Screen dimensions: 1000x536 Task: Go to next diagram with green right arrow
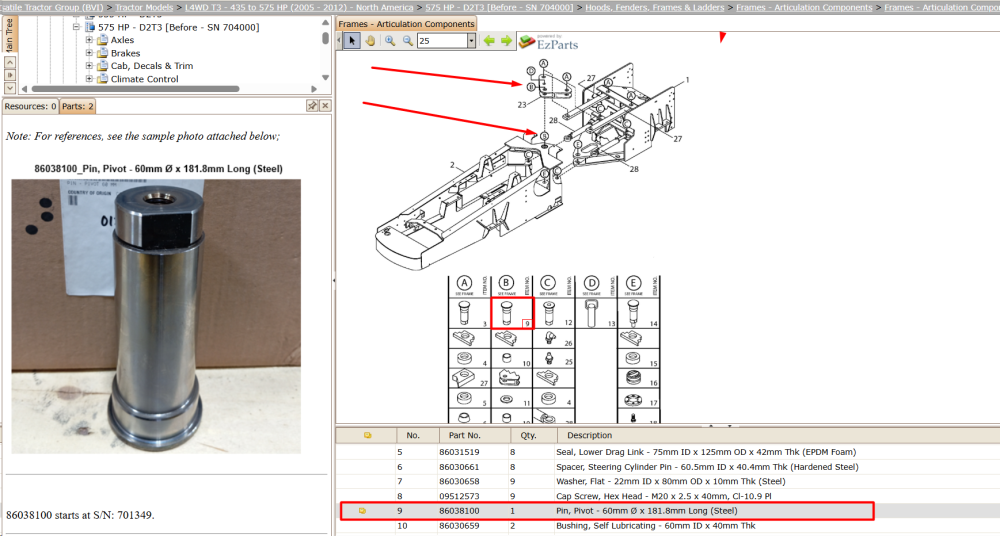[x=506, y=41]
